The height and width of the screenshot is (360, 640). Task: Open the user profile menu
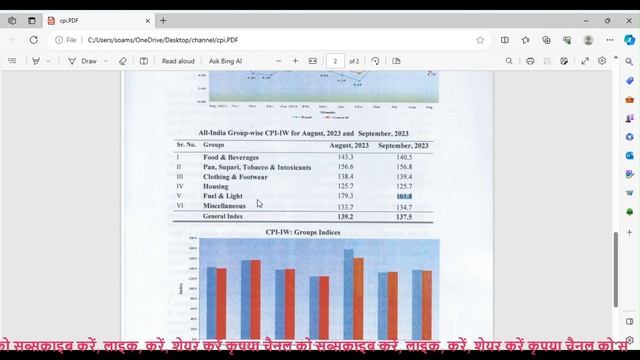tap(588, 40)
